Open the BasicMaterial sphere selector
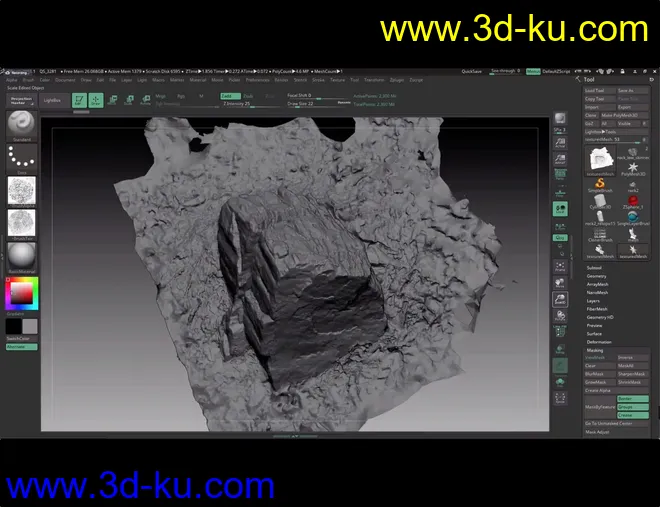660x507 pixels. (21, 257)
